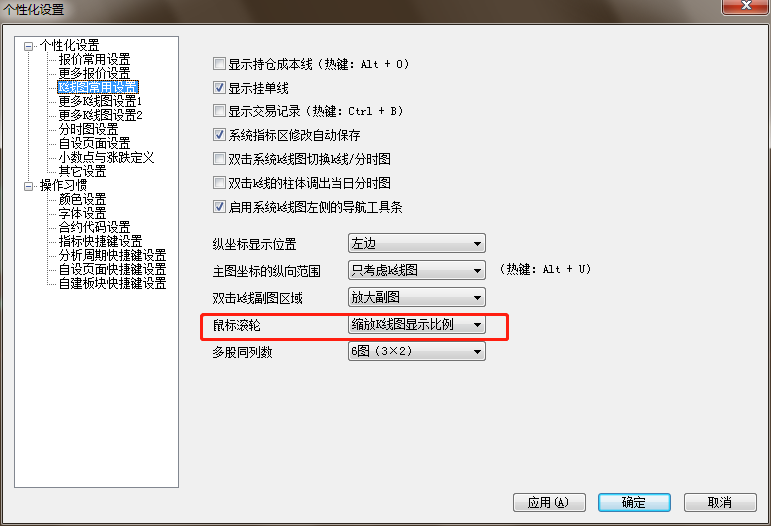Collapse the 个性化设置 tree node

[x=29, y=46]
